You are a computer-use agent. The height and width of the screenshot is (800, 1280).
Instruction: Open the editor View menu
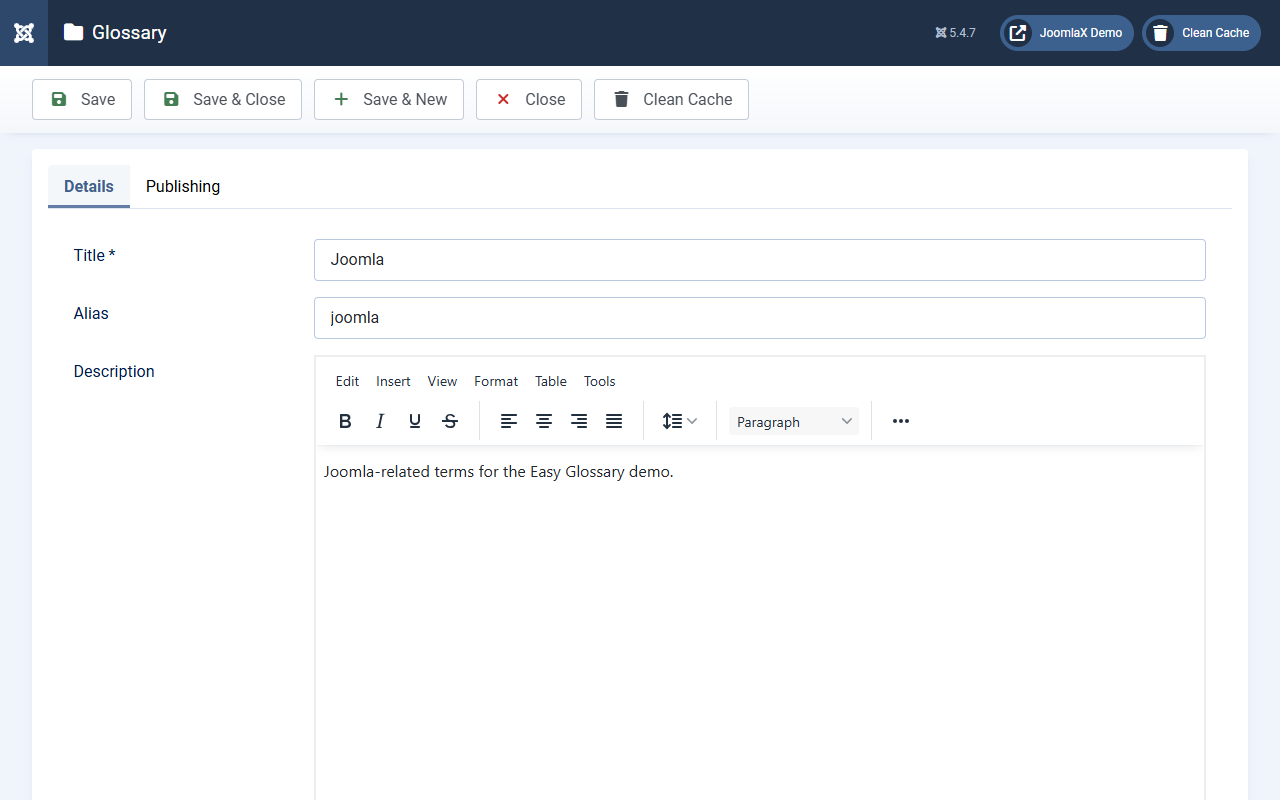click(442, 381)
